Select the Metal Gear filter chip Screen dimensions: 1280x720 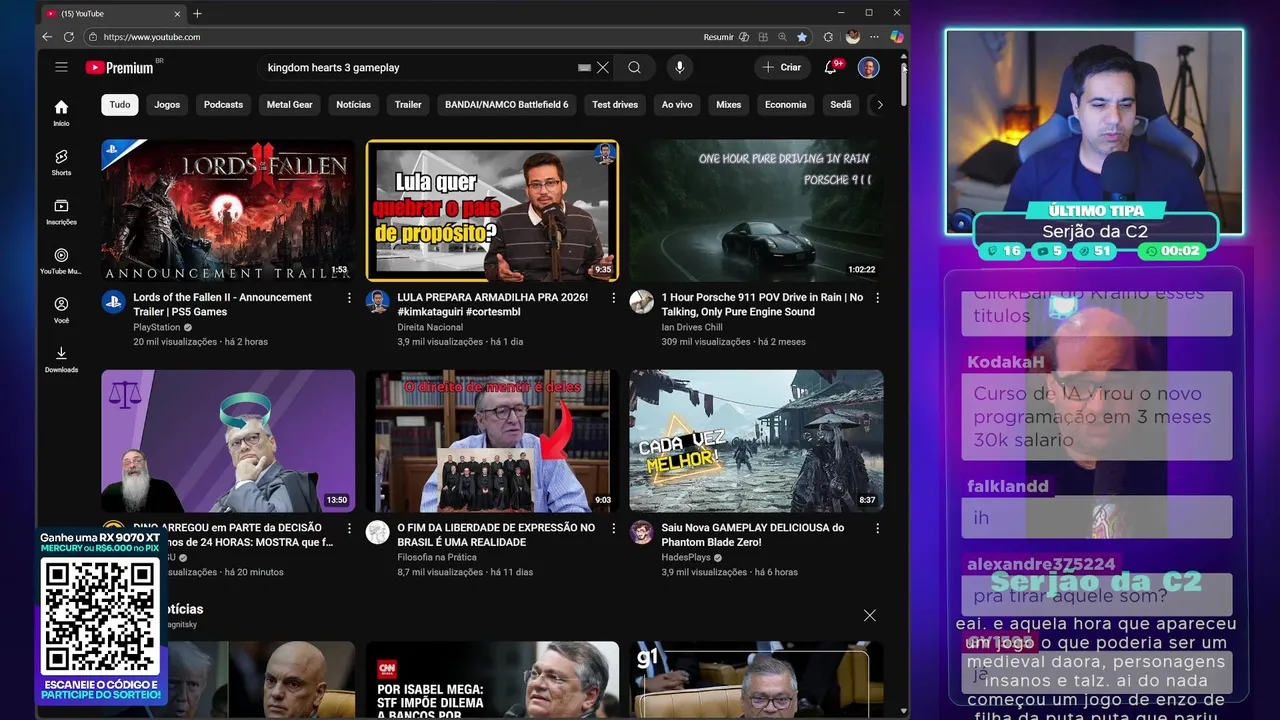tap(290, 104)
